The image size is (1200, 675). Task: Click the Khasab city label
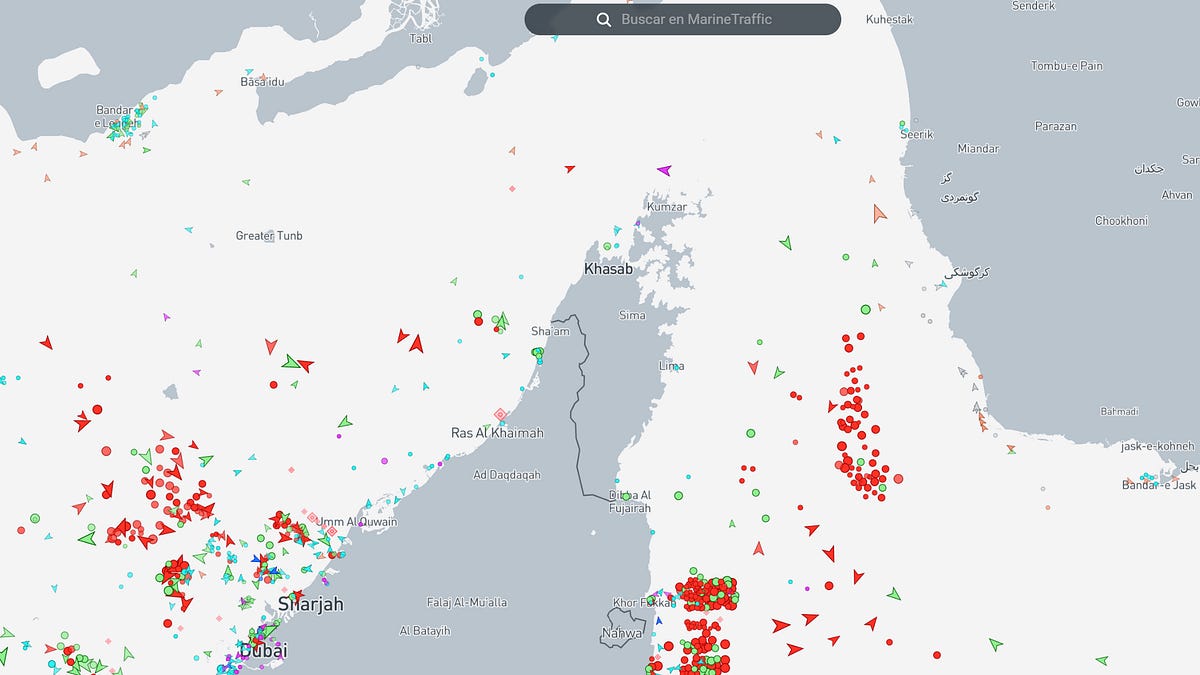click(x=608, y=269)
